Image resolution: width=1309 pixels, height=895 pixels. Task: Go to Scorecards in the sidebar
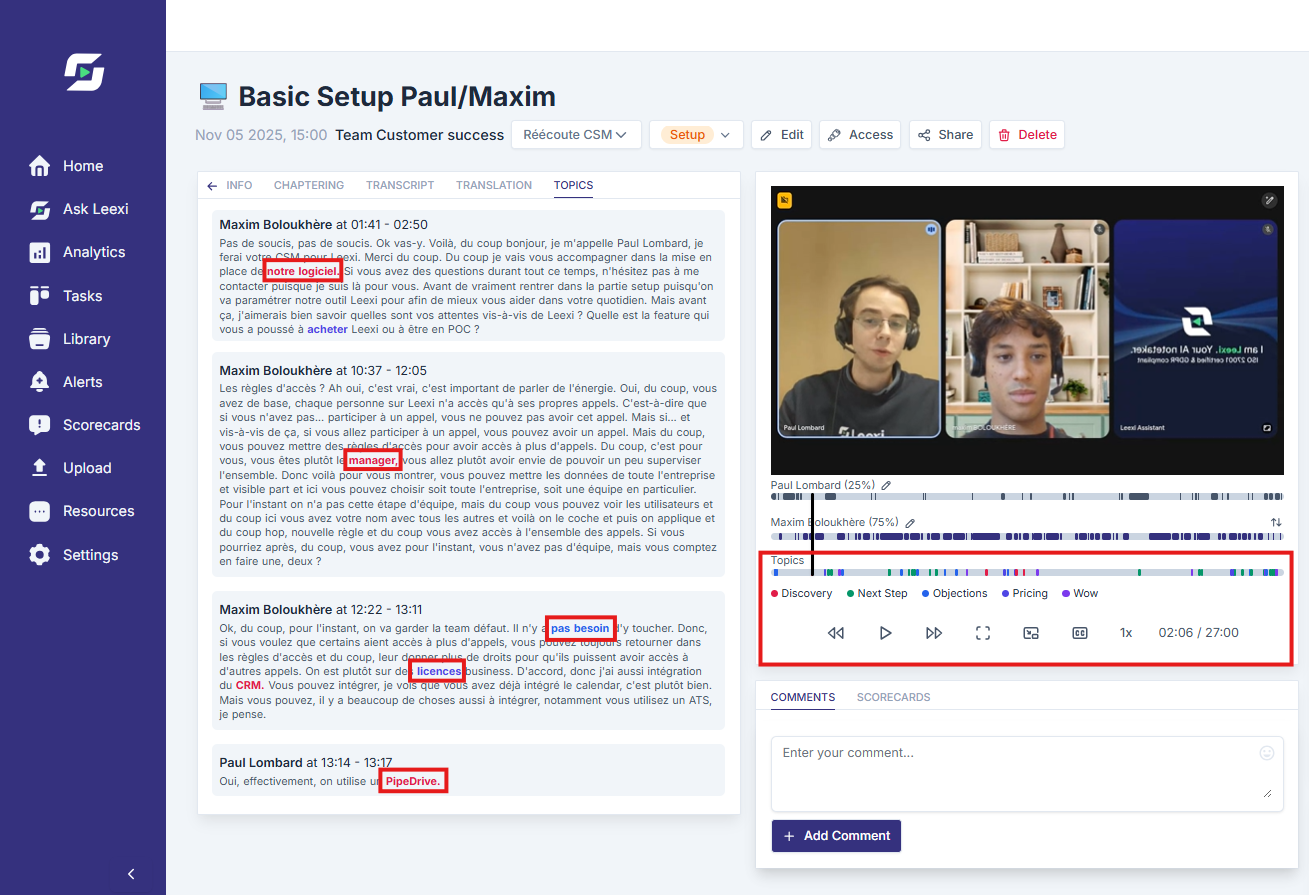pyautogui.click(x=84, y=425)
